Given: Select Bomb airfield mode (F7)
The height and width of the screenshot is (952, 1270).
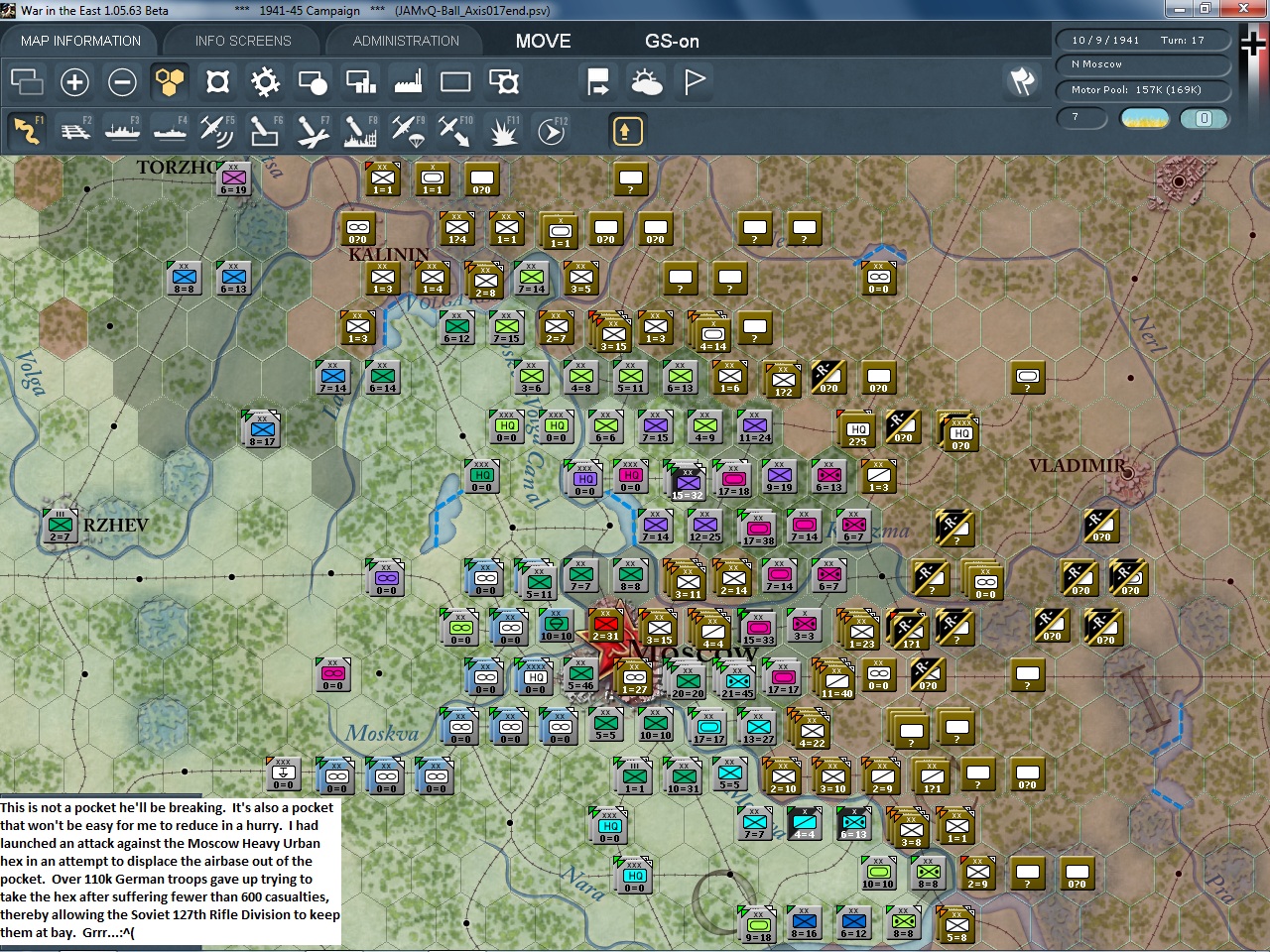Looking at the screenshot, I should tap(313, 131).
